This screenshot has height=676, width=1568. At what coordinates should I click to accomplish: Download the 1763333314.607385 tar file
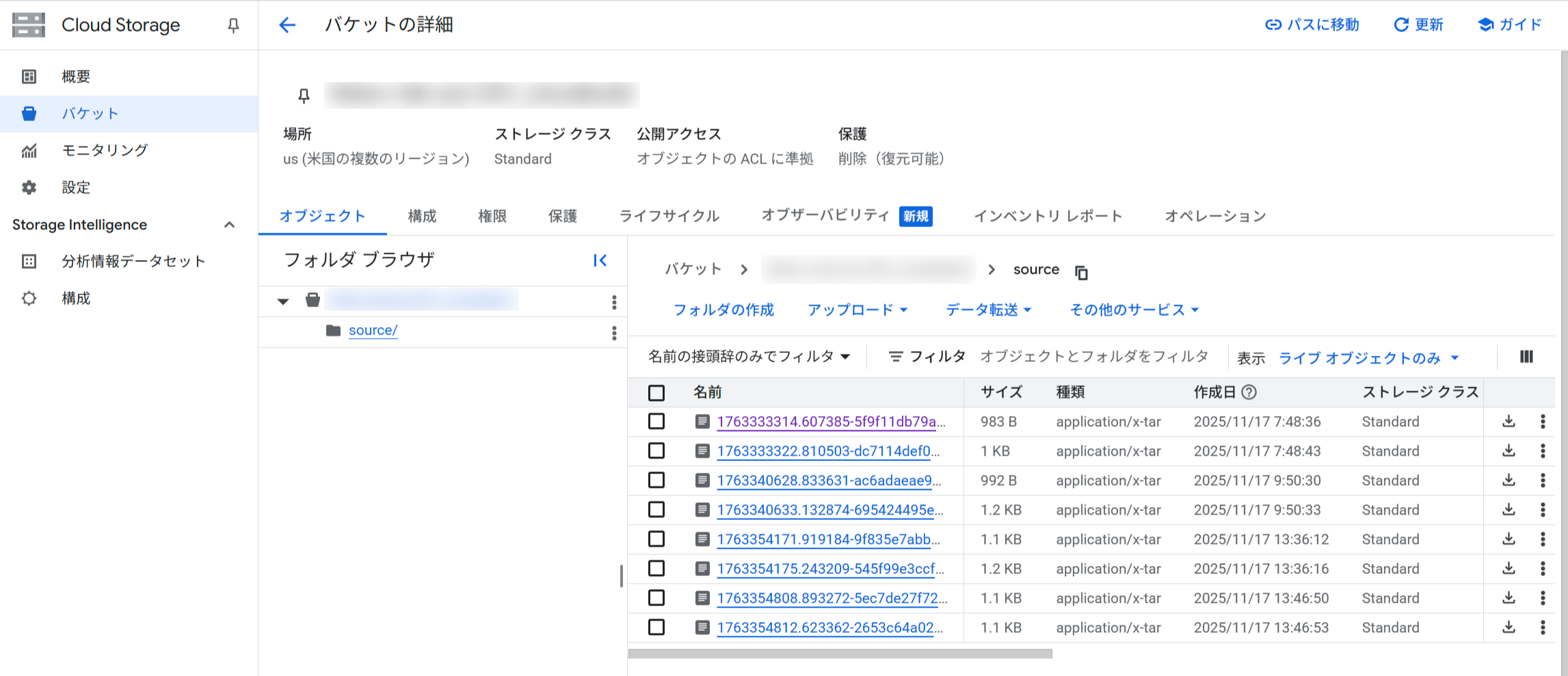pos(1508,421)
